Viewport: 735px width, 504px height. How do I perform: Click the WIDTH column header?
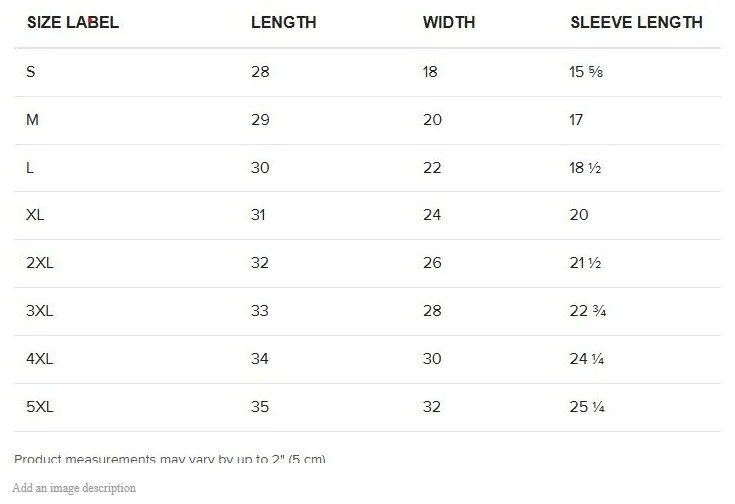(x=449, y=22)
